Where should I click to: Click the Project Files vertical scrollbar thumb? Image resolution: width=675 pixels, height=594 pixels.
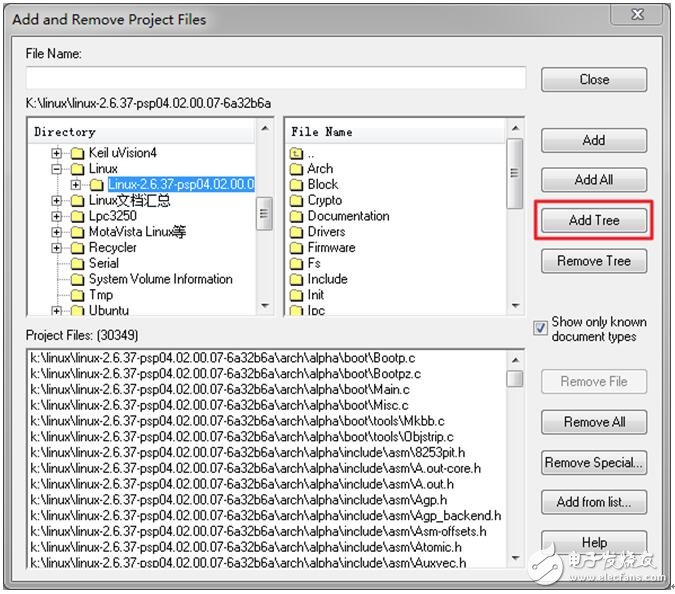[514, 378]
